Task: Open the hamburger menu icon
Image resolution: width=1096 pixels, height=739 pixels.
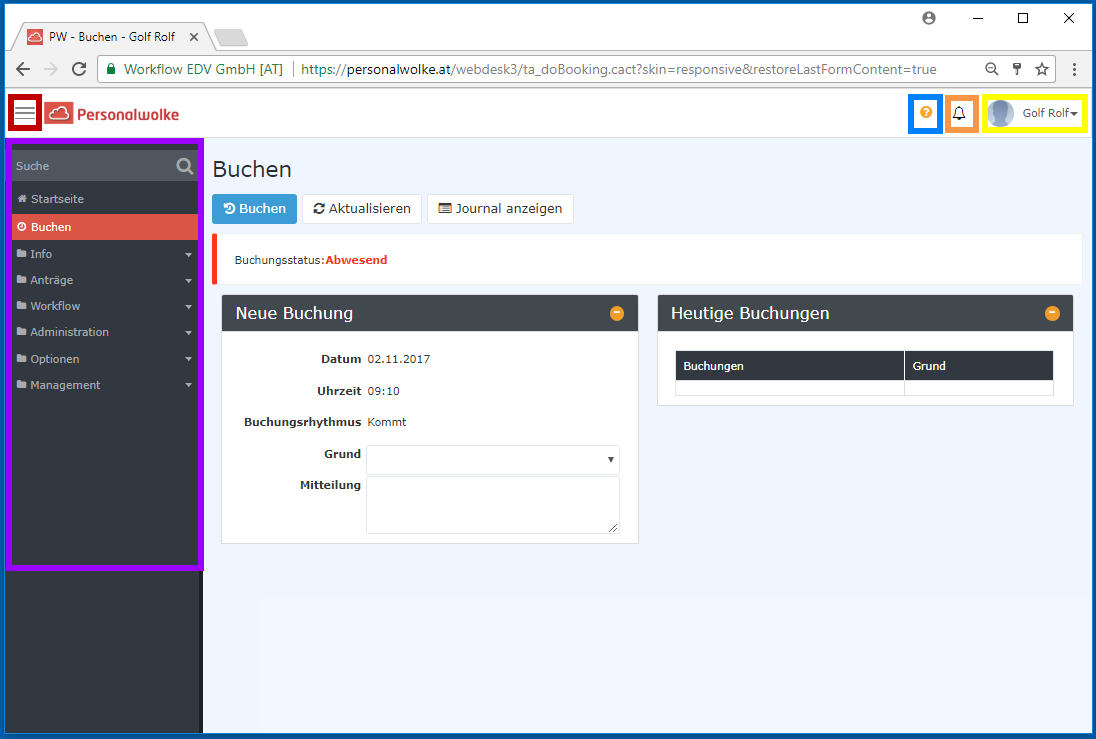Action: click(x=25, y=113)
